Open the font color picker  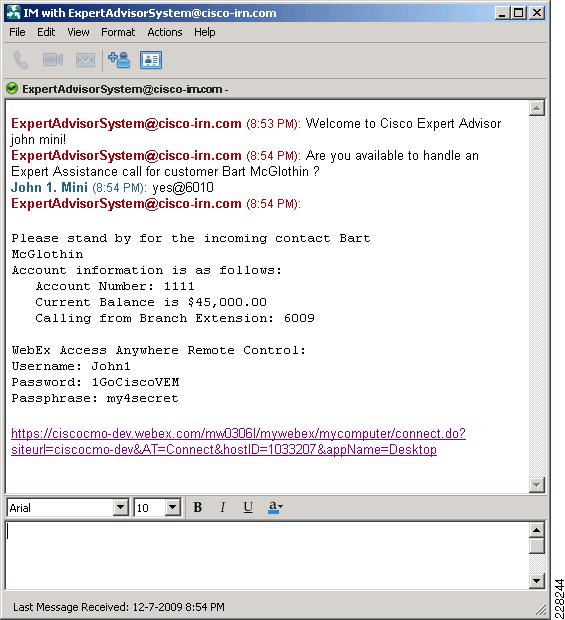point(275,507)
